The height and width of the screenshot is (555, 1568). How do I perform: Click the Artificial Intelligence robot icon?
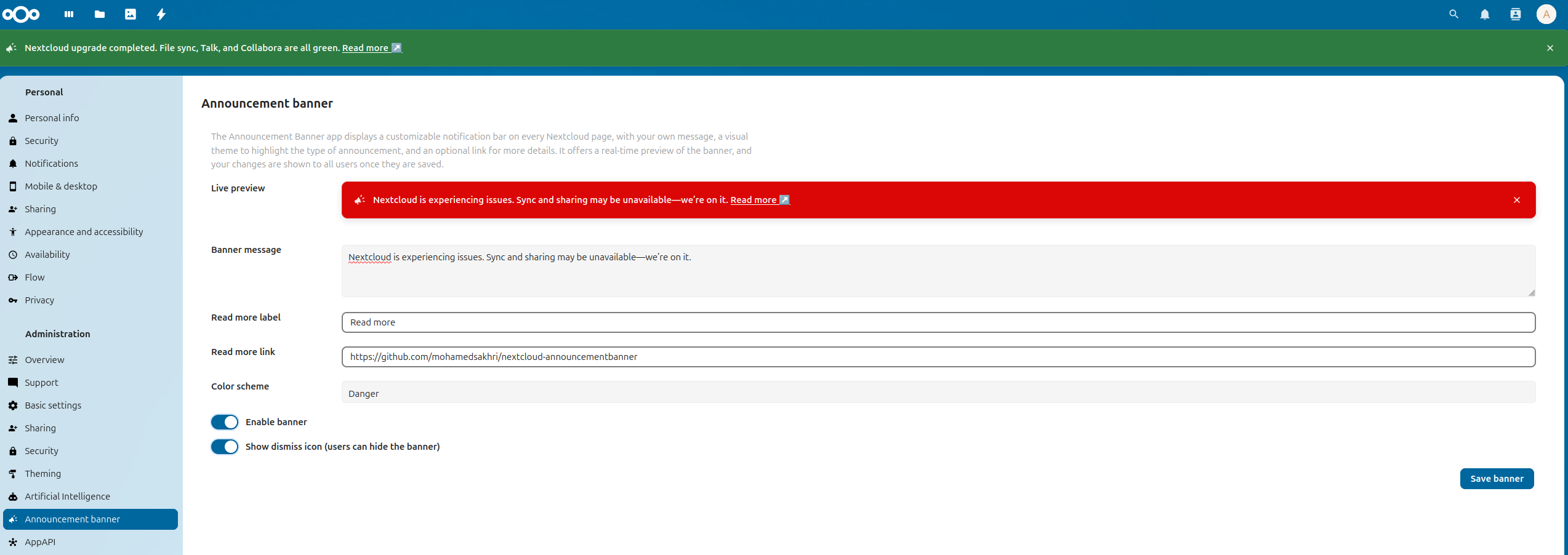point(13,497)
